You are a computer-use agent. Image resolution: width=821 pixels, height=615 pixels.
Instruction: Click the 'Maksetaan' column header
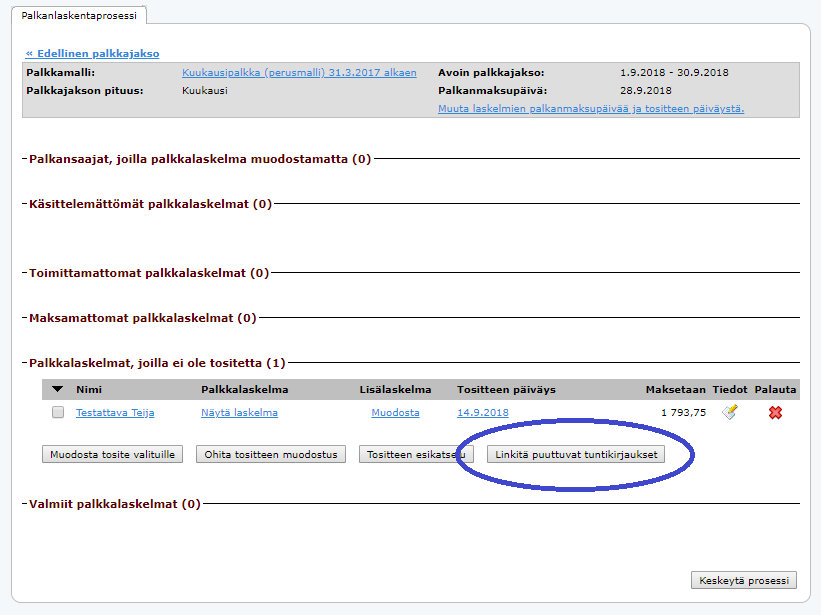pos(675,389)
